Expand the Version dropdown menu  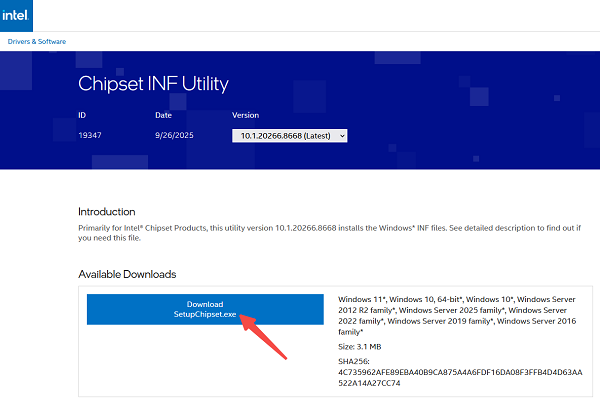point(289,135)
